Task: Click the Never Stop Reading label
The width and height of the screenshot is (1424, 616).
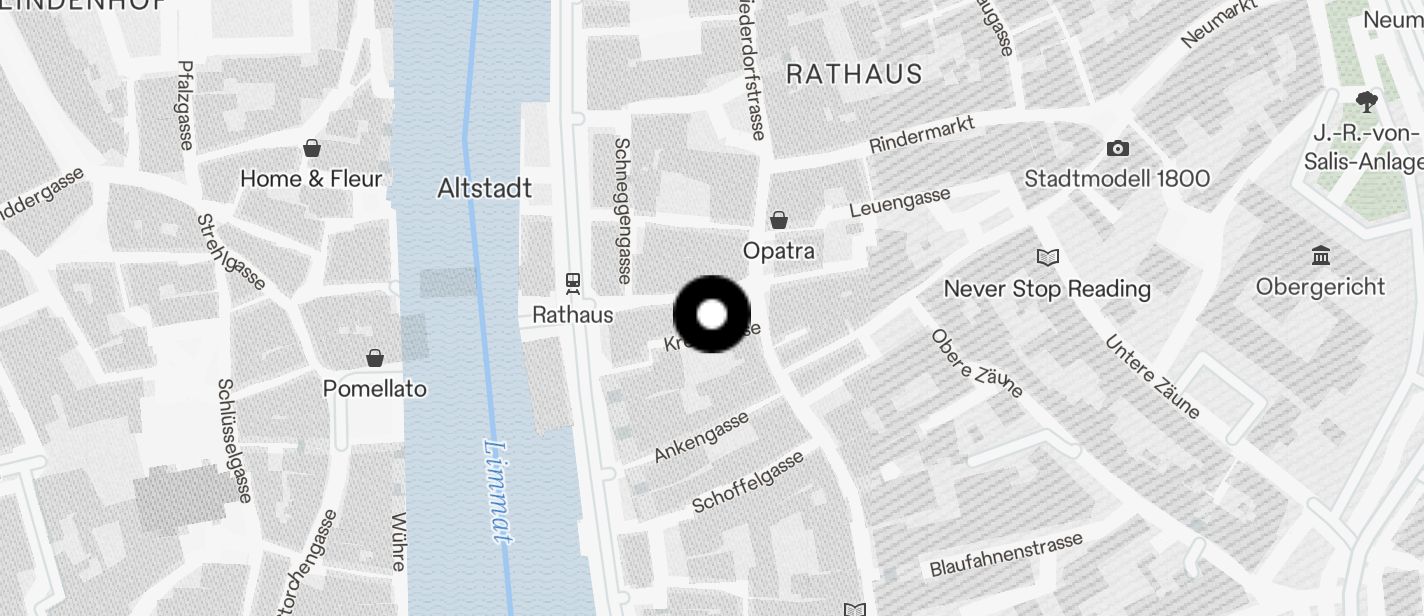Action: [1047, 289]
